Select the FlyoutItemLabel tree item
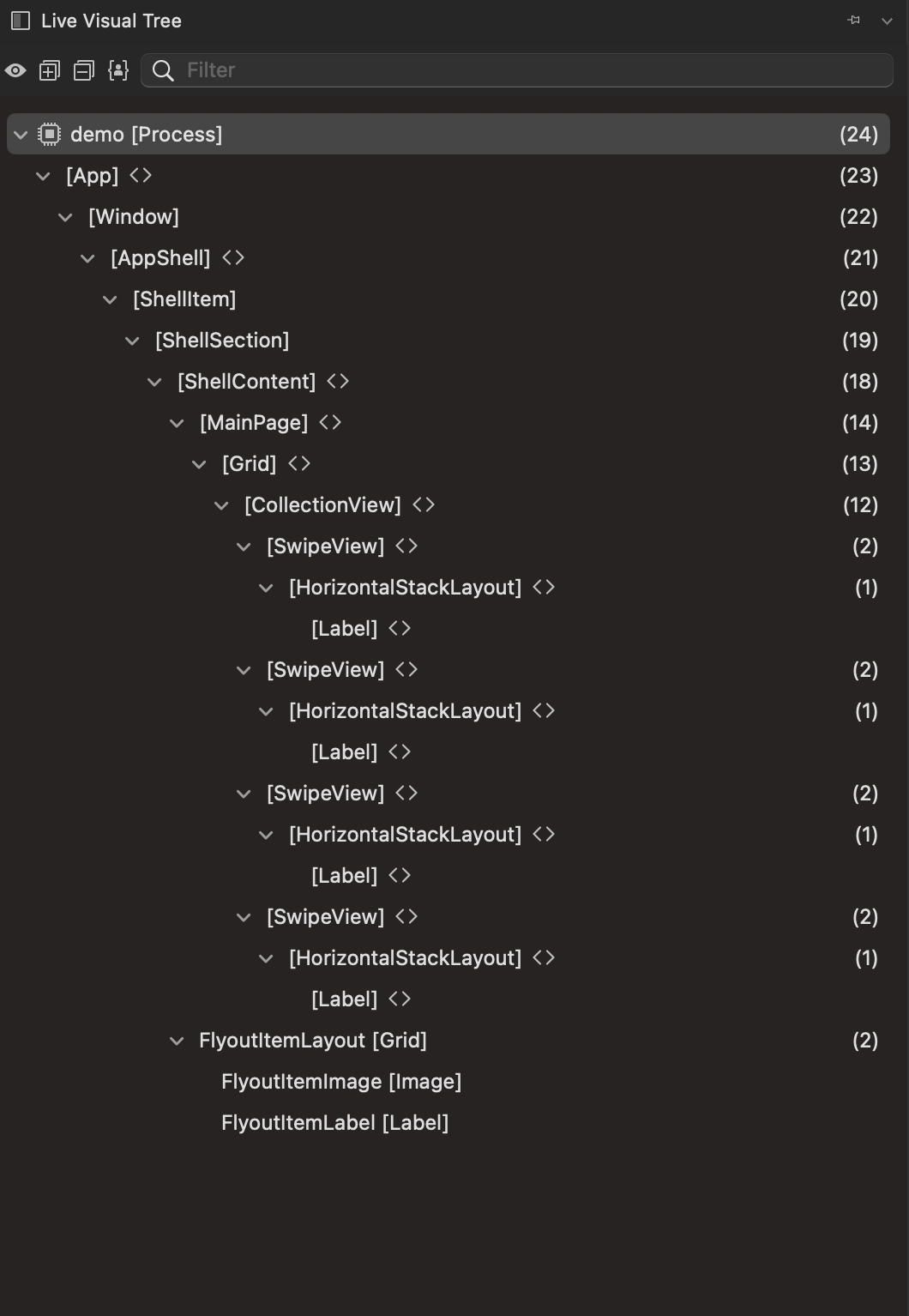 335,1122
